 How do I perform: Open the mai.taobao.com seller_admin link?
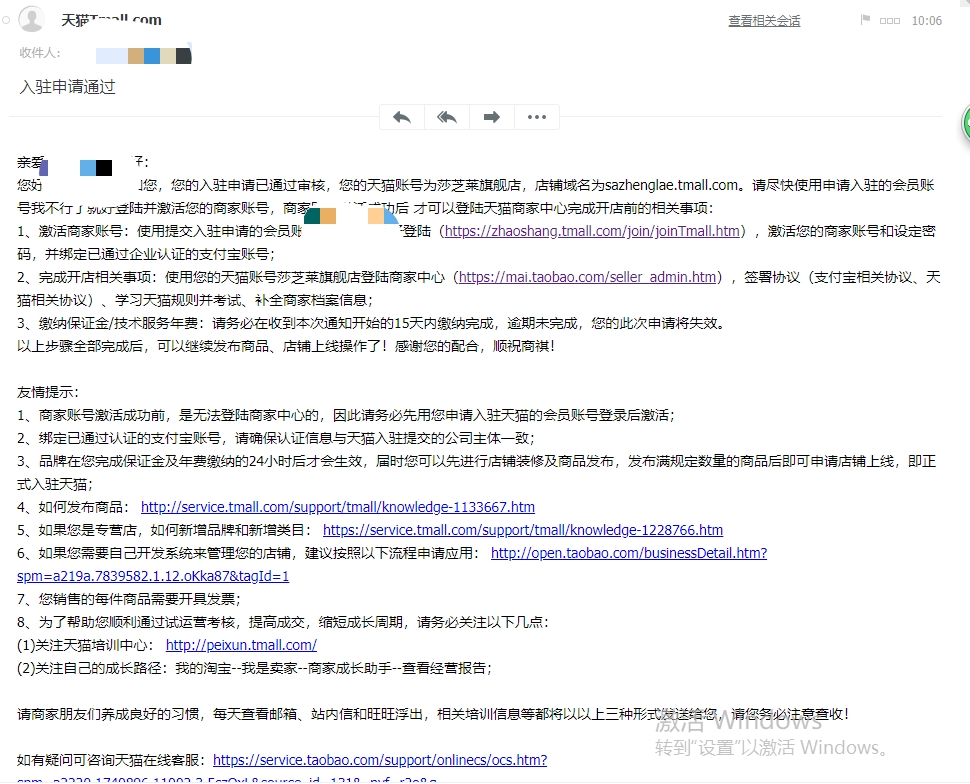[x=587, y=277]
